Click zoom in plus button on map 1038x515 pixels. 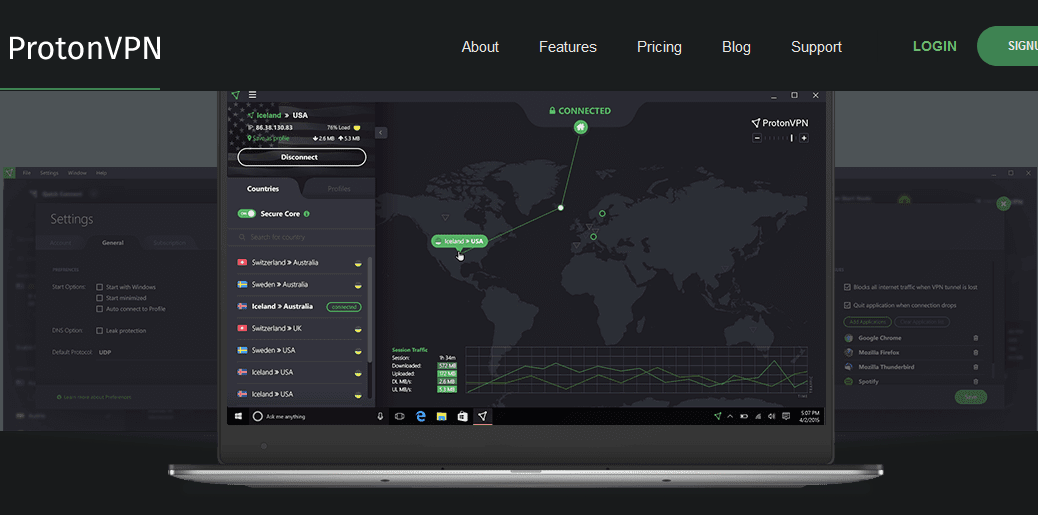[x=804, y=138]
